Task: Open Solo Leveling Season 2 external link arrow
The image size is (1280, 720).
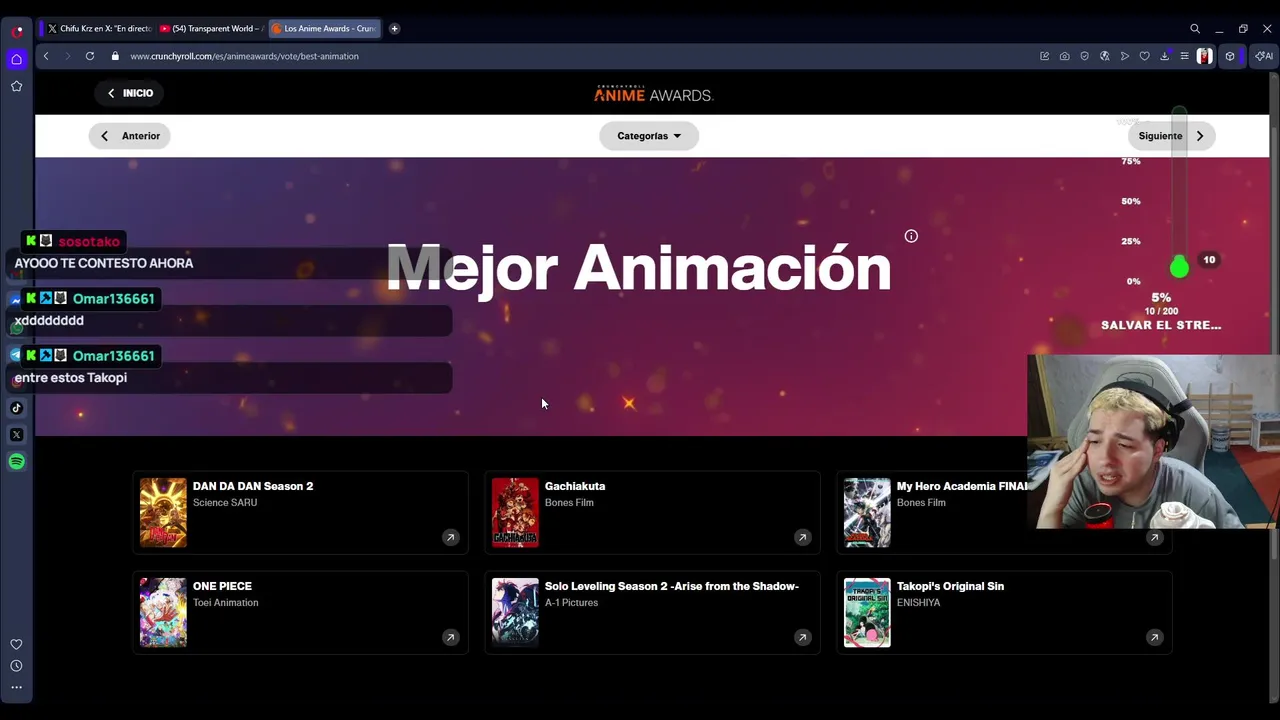Action: (x=802, y=638)
